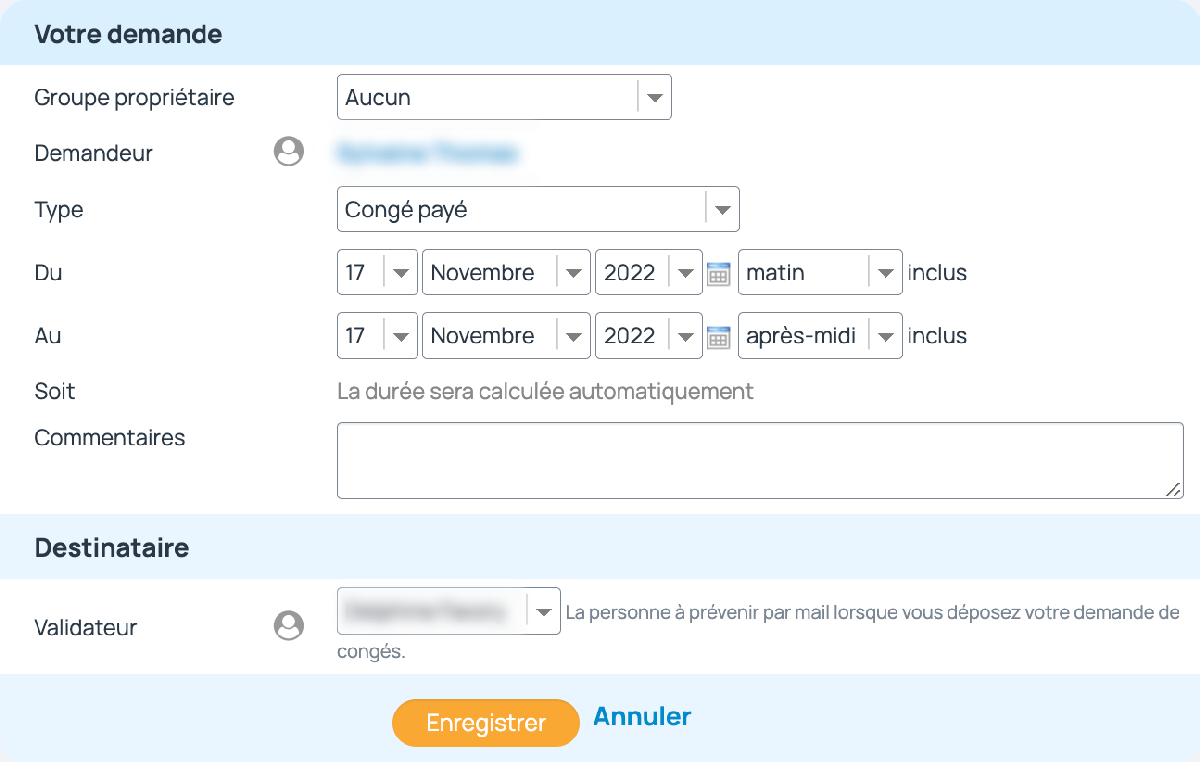Image resolution: width=1200 pixels, height=762 pixels.
Task: Click the Enregistrer button
Action: click(485, 722)
